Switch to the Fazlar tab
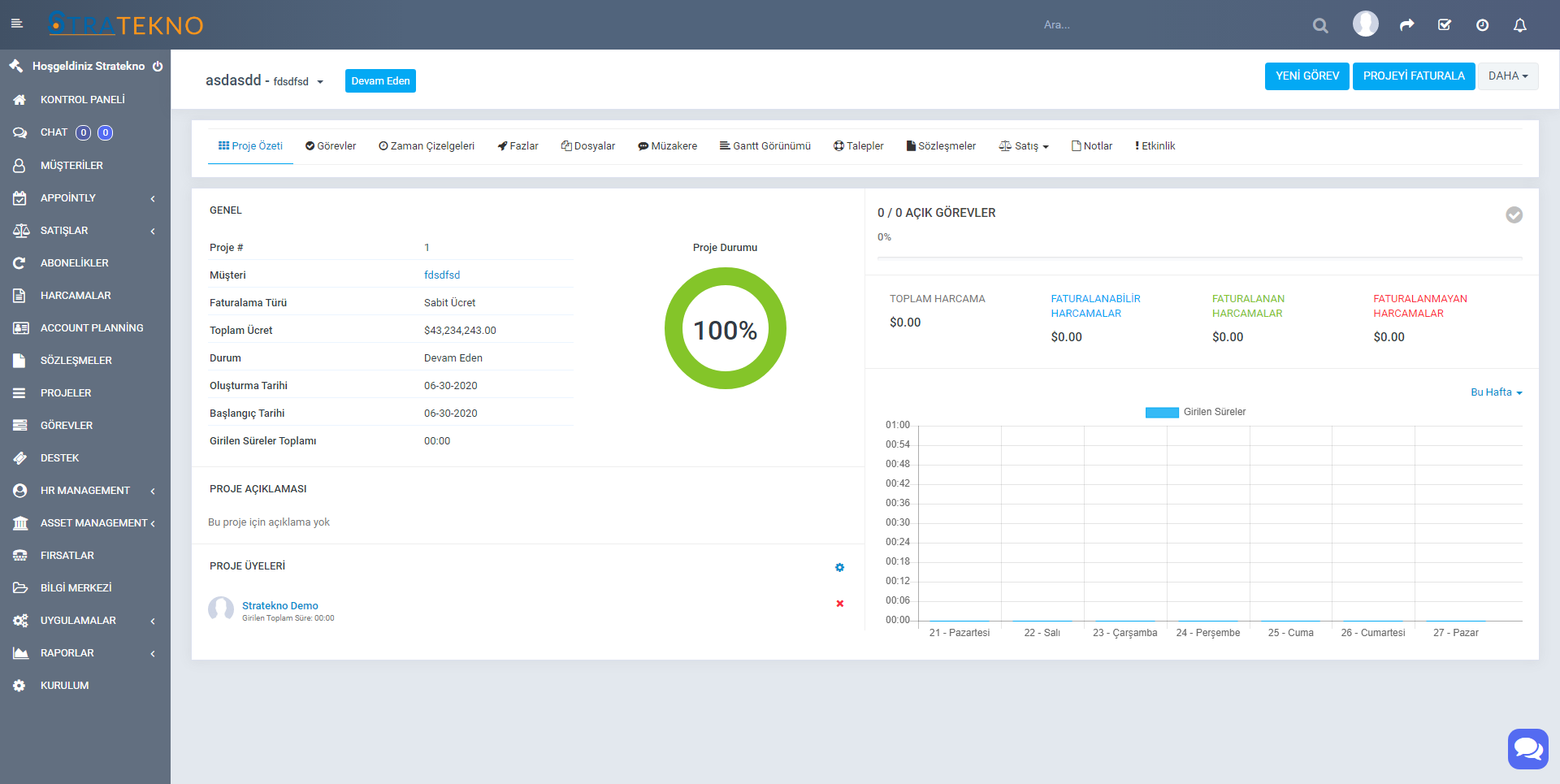This screenshot has width=1560, height=784. tap(518, 146)
